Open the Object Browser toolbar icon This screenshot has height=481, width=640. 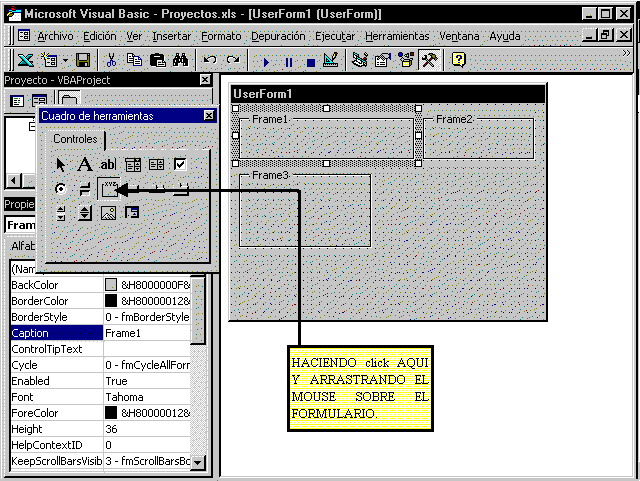(x=406, y=60)
